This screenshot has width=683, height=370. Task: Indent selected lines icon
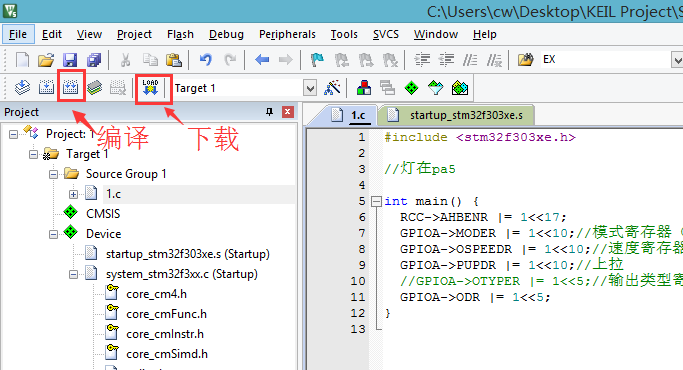[x=422, y=60]
